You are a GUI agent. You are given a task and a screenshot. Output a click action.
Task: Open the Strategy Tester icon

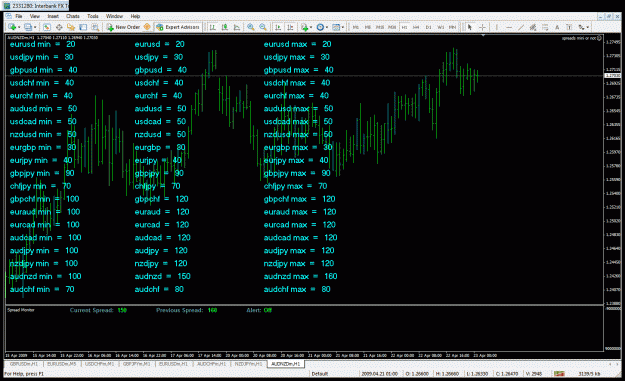tap(95, 27)
